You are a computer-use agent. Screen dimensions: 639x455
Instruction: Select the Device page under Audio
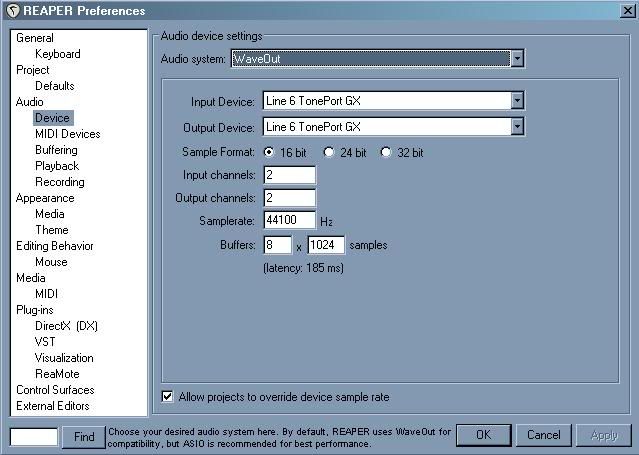pyautogui.click(x=53, y=118)
